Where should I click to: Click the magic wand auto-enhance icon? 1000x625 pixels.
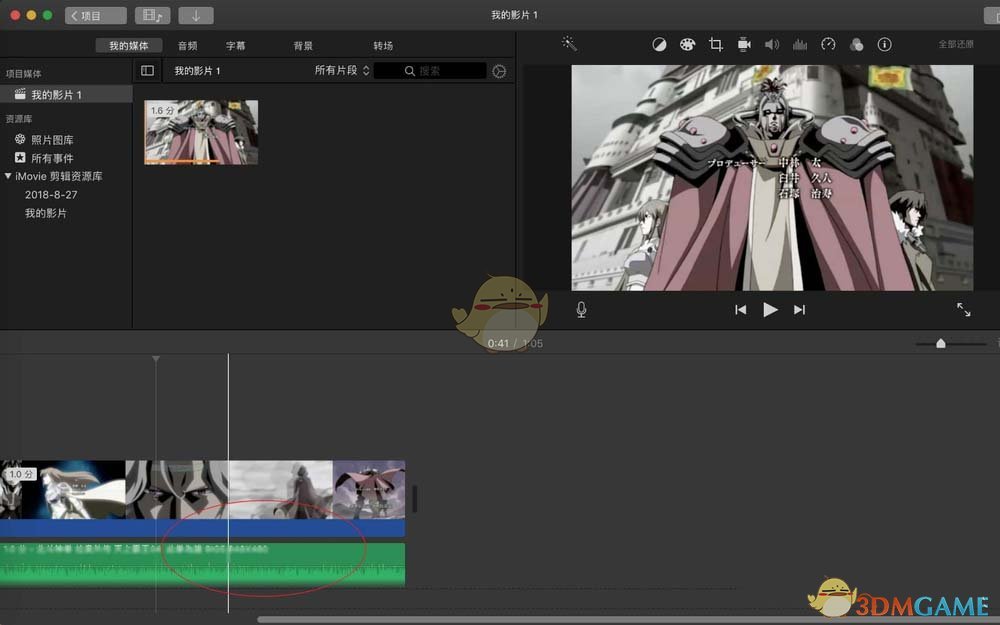569,43
